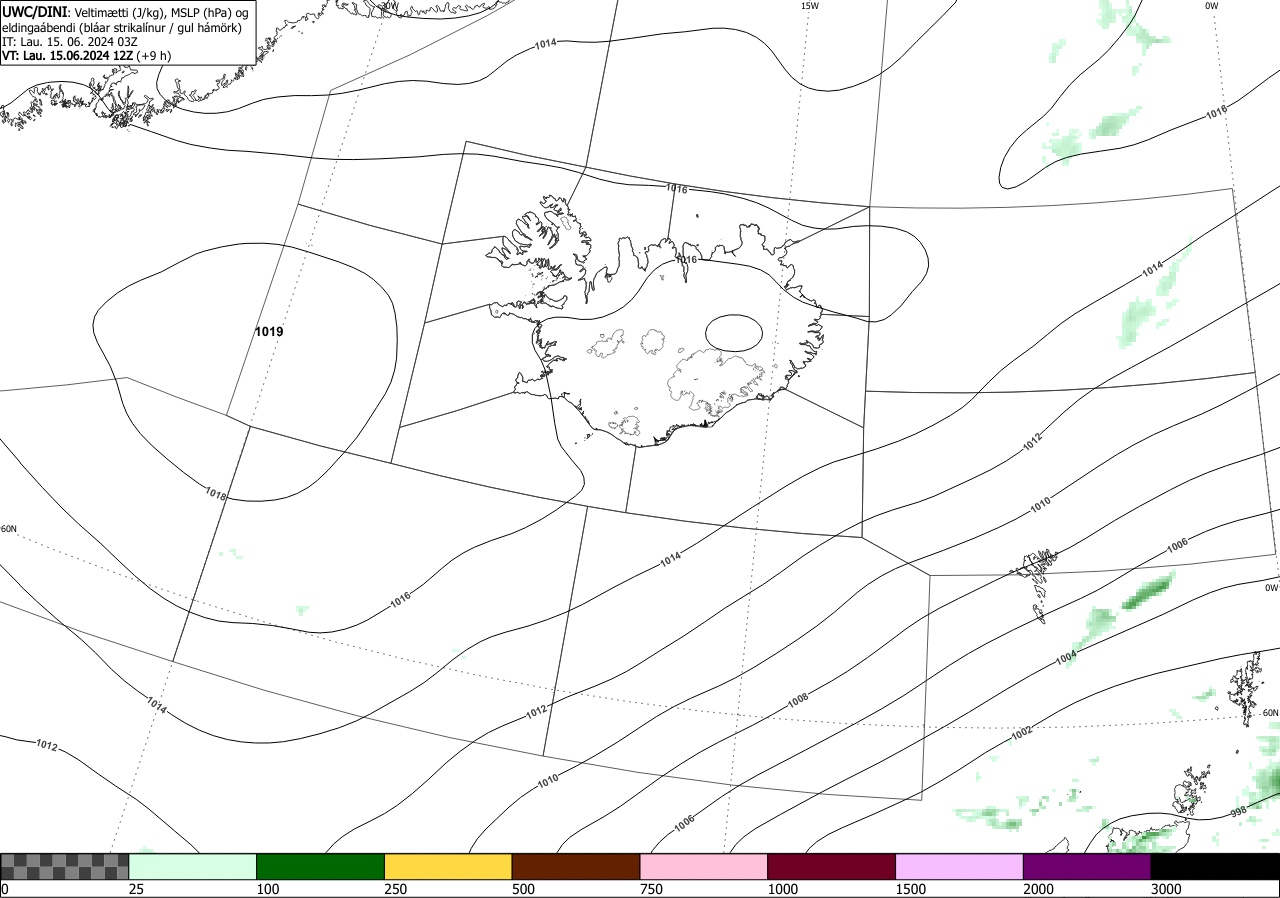Image resolution: width=1280 pixels, height=898 pixels.
Task: Click the 30W longitude label
Action: click(x=389, y=5)
